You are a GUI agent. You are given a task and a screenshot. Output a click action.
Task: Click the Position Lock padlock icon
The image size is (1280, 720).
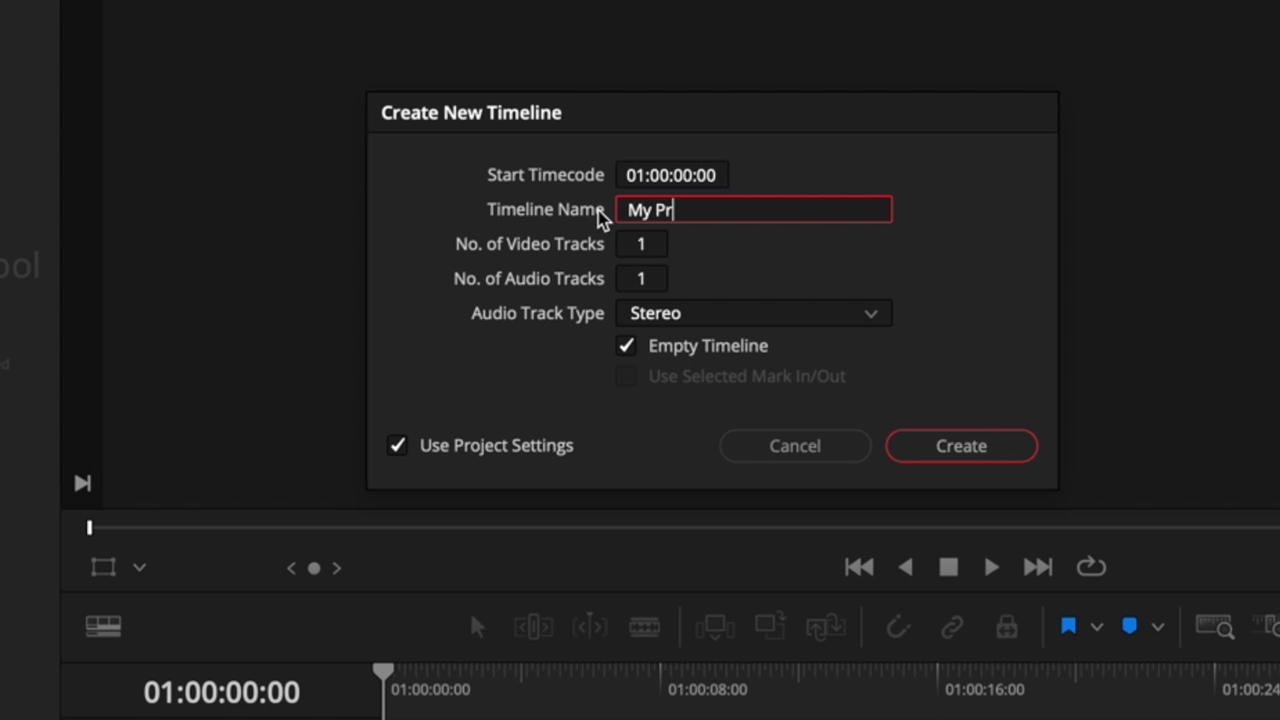point(1006,627)
